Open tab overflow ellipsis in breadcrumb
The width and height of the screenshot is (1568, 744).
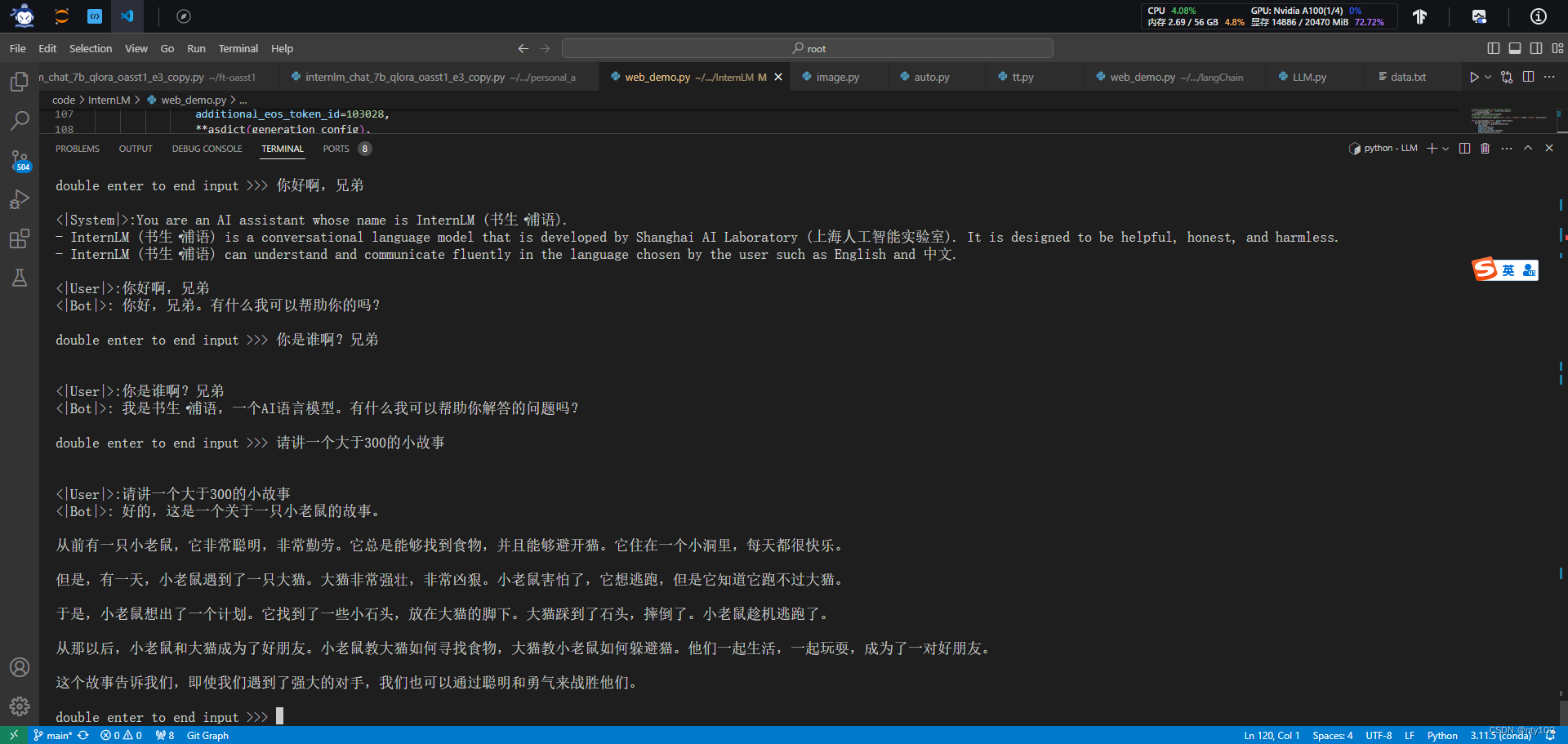coord(243,100)
